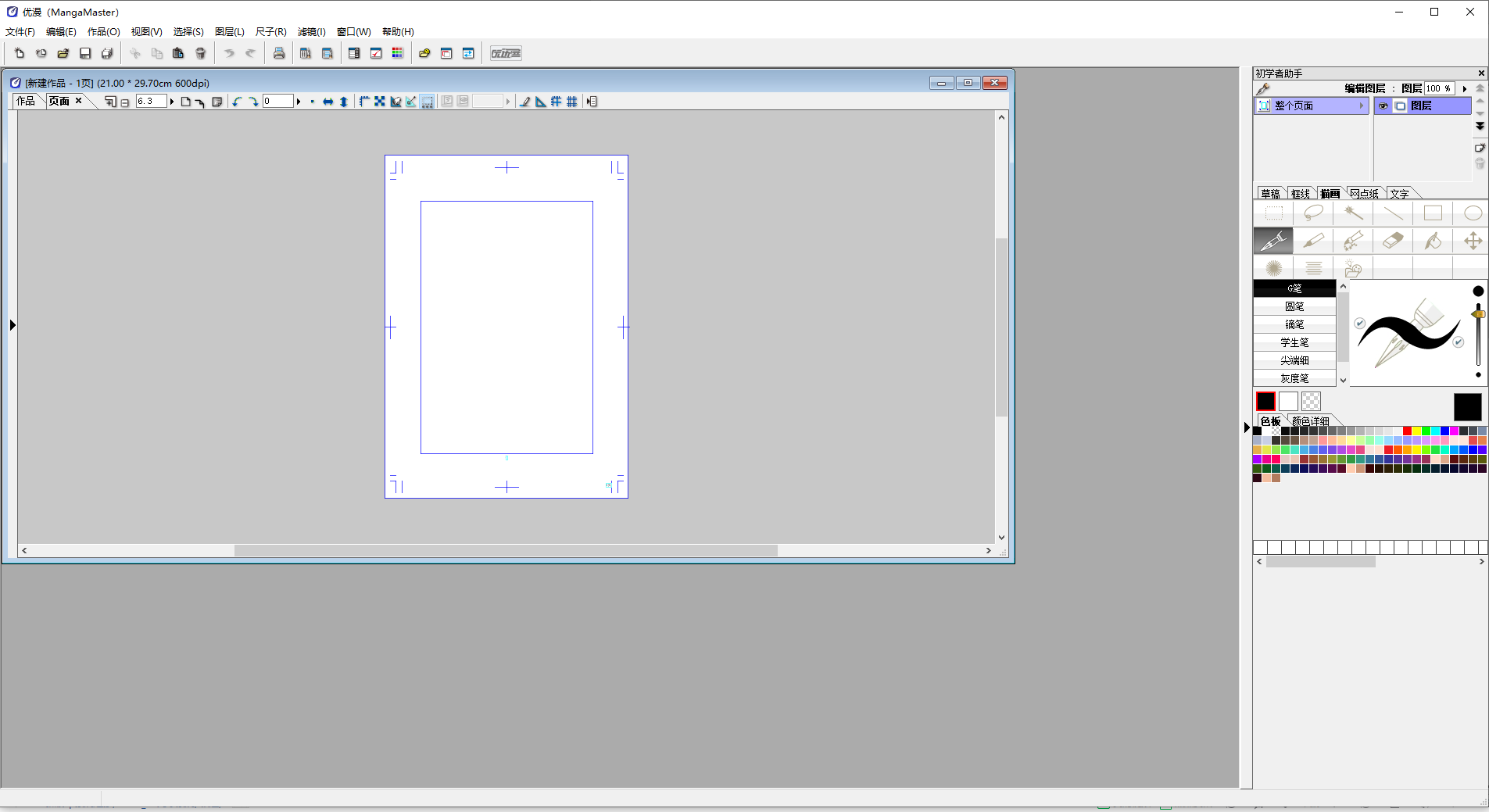Switch to the 草稿 tab
Viewport: 1489px width, 812px height.
coord(1270,194)
